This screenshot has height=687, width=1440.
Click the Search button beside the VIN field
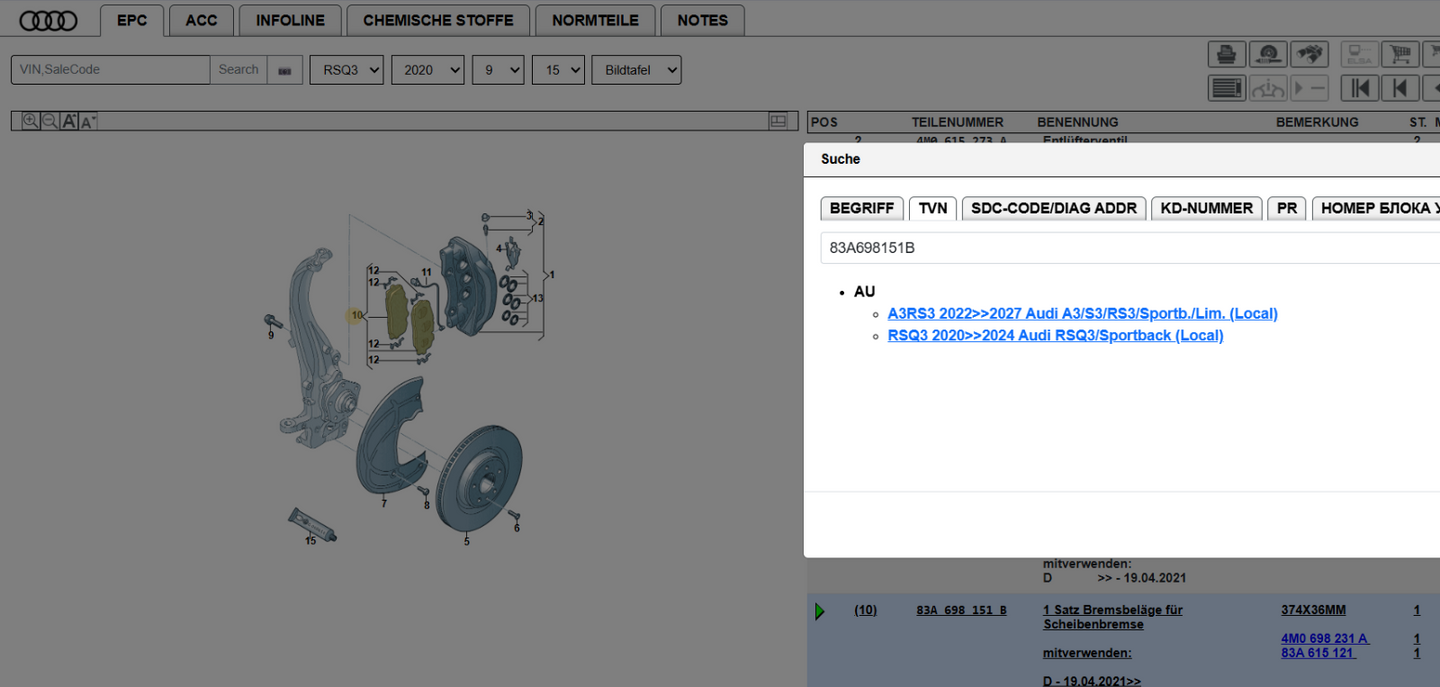[238, 70]
